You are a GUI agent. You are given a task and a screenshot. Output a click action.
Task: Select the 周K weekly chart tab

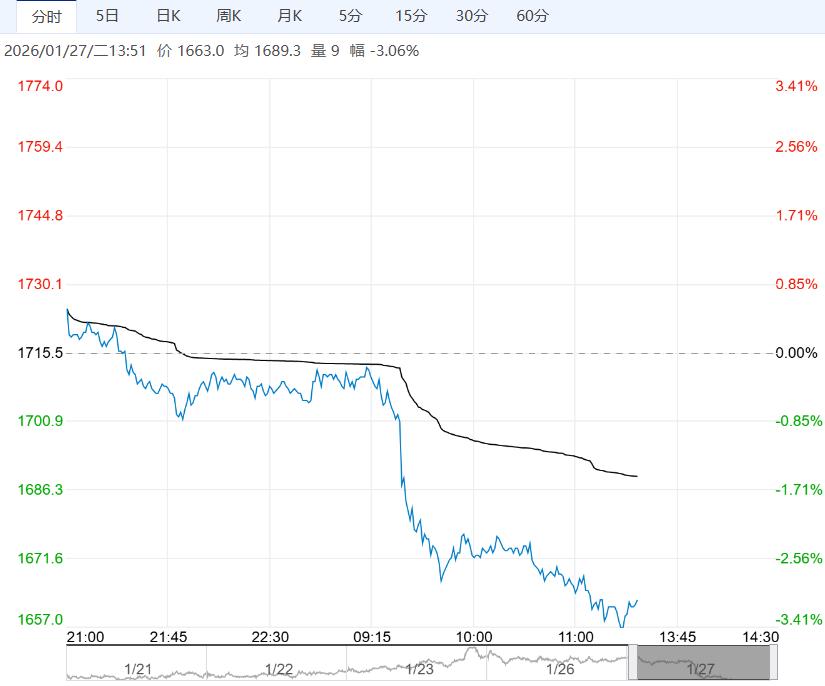pos(229,16)
